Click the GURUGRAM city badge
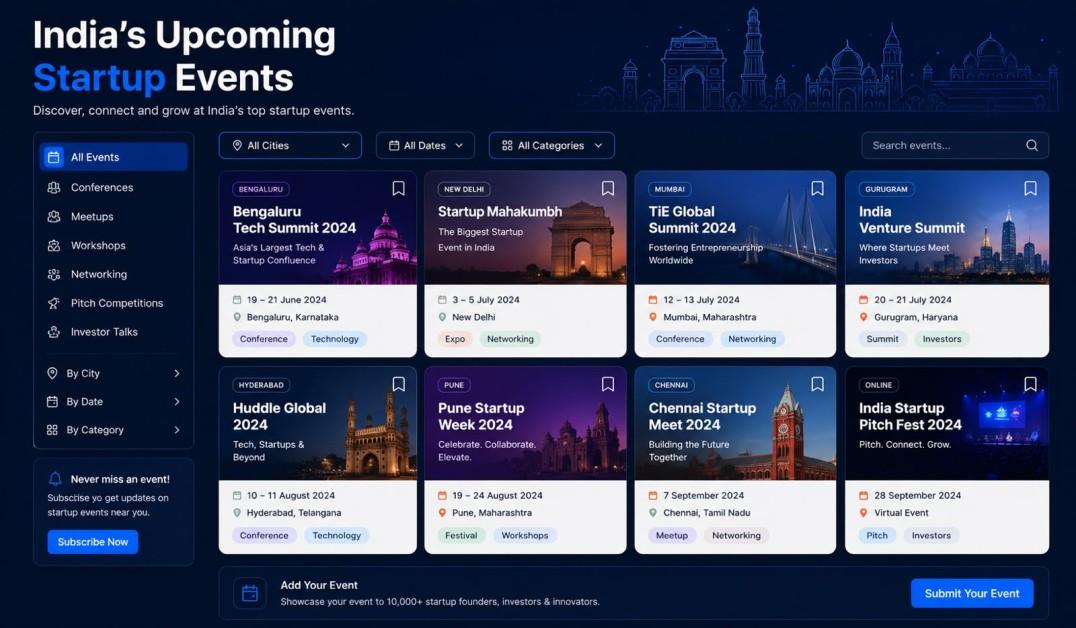 point(886,189)
